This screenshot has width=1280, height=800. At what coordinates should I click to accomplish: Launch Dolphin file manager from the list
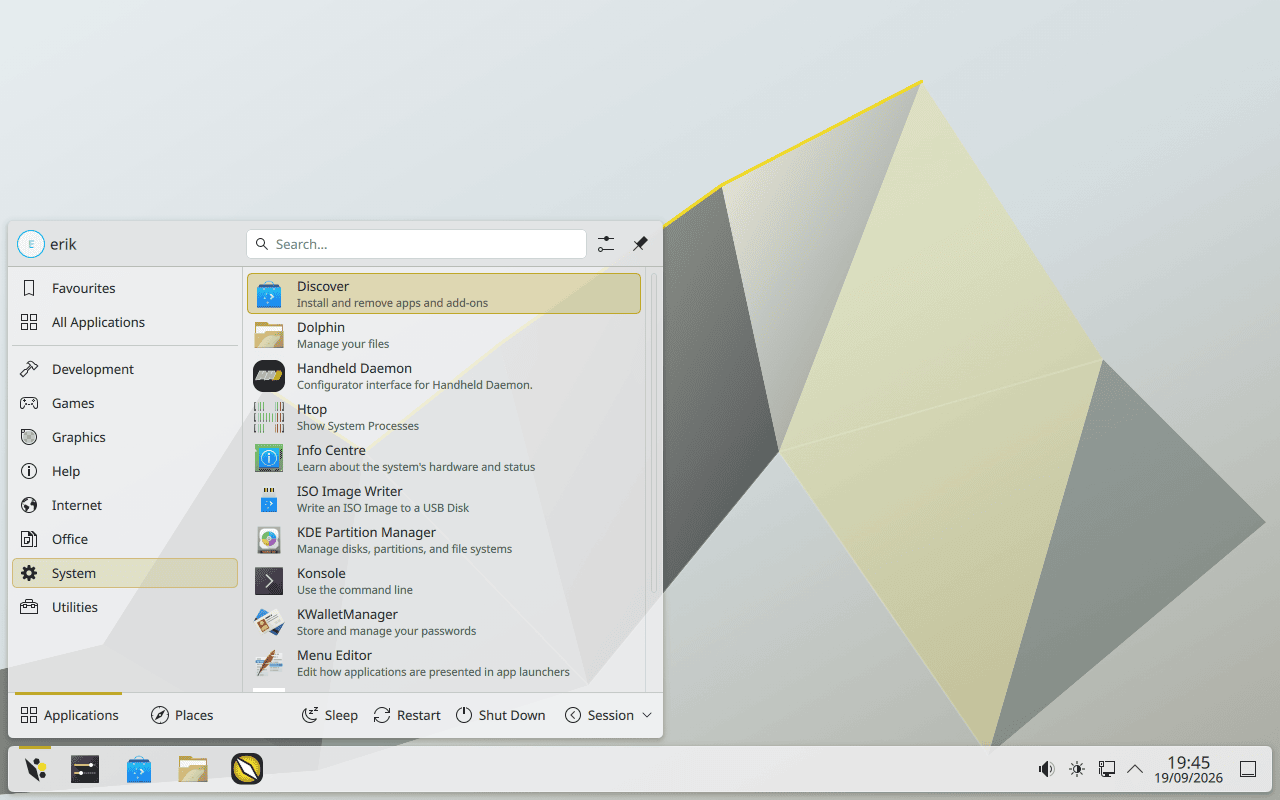444,335
